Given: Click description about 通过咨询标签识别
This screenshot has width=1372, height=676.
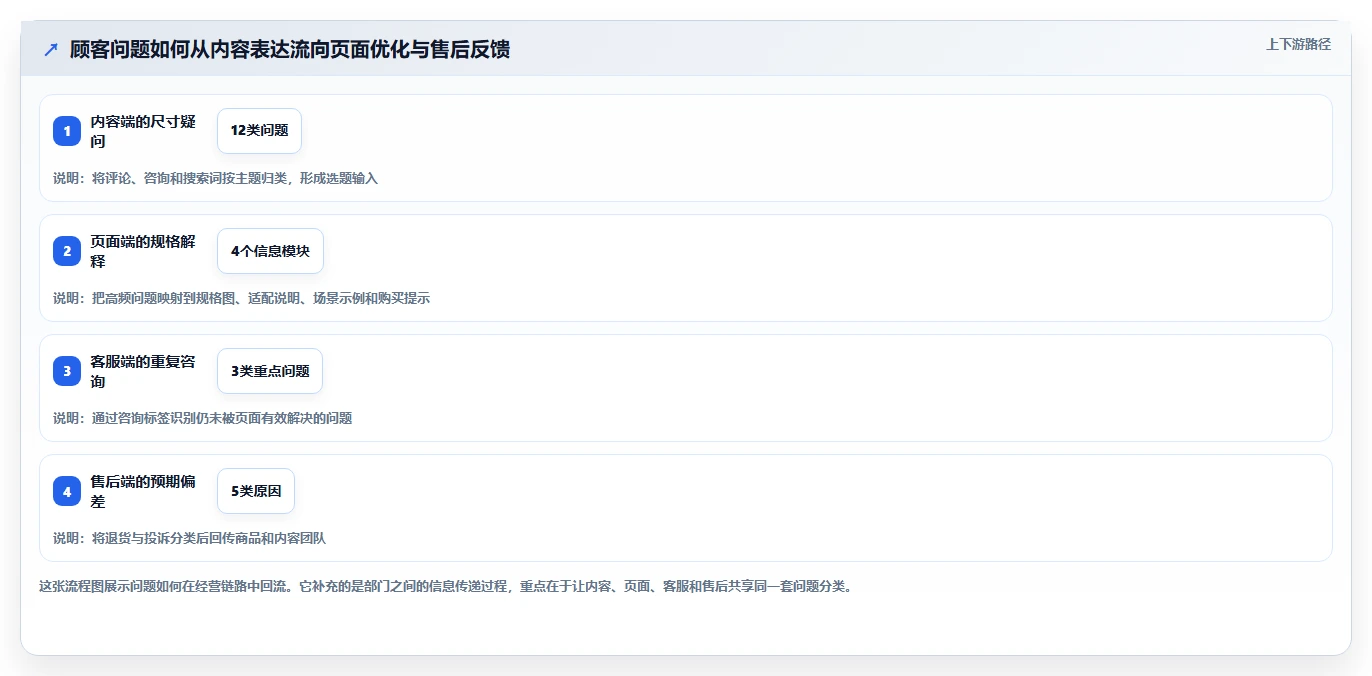Looking at the screenshot, I should pos(203,418).
